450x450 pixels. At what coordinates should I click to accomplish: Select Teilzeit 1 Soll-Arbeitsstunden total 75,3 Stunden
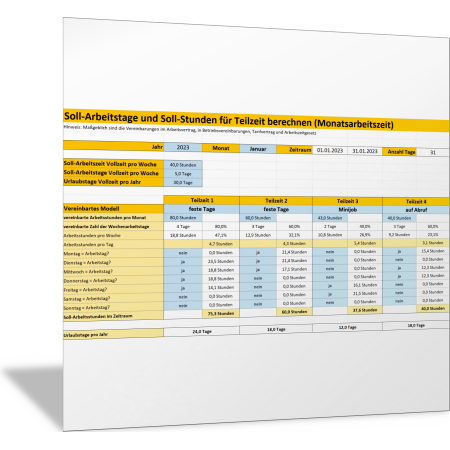pos(221,313)
